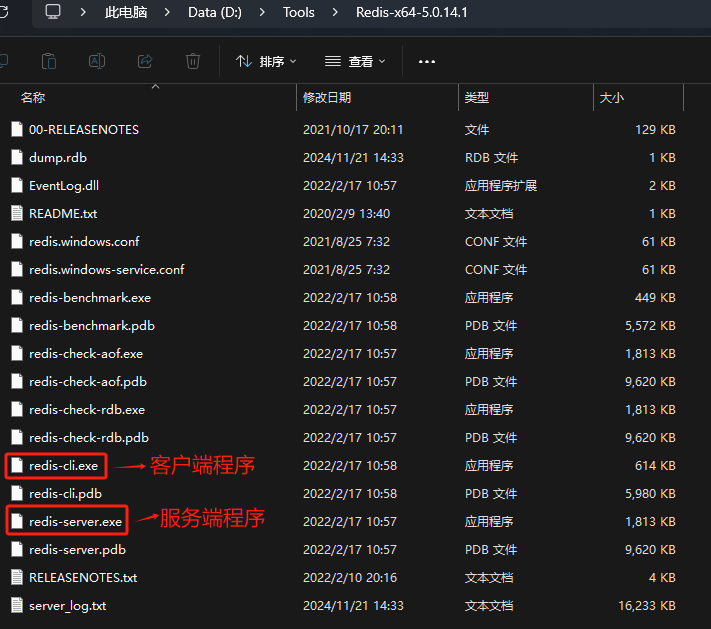Select the redis-check-aof.pdb file icon
Screen dimensions: 711x629
[x=17, y=381]
